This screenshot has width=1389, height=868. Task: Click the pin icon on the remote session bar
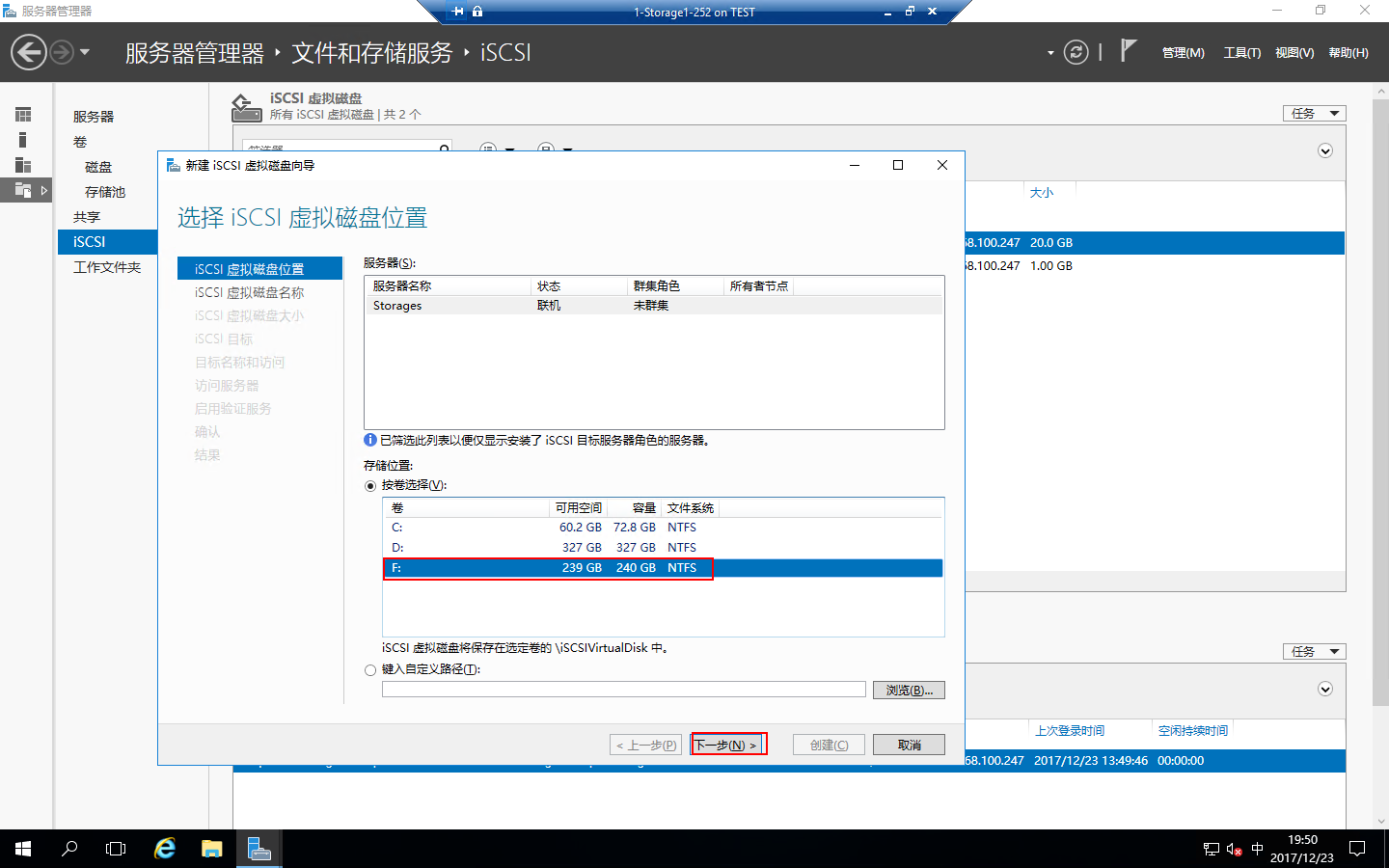[x=457, y=12]
